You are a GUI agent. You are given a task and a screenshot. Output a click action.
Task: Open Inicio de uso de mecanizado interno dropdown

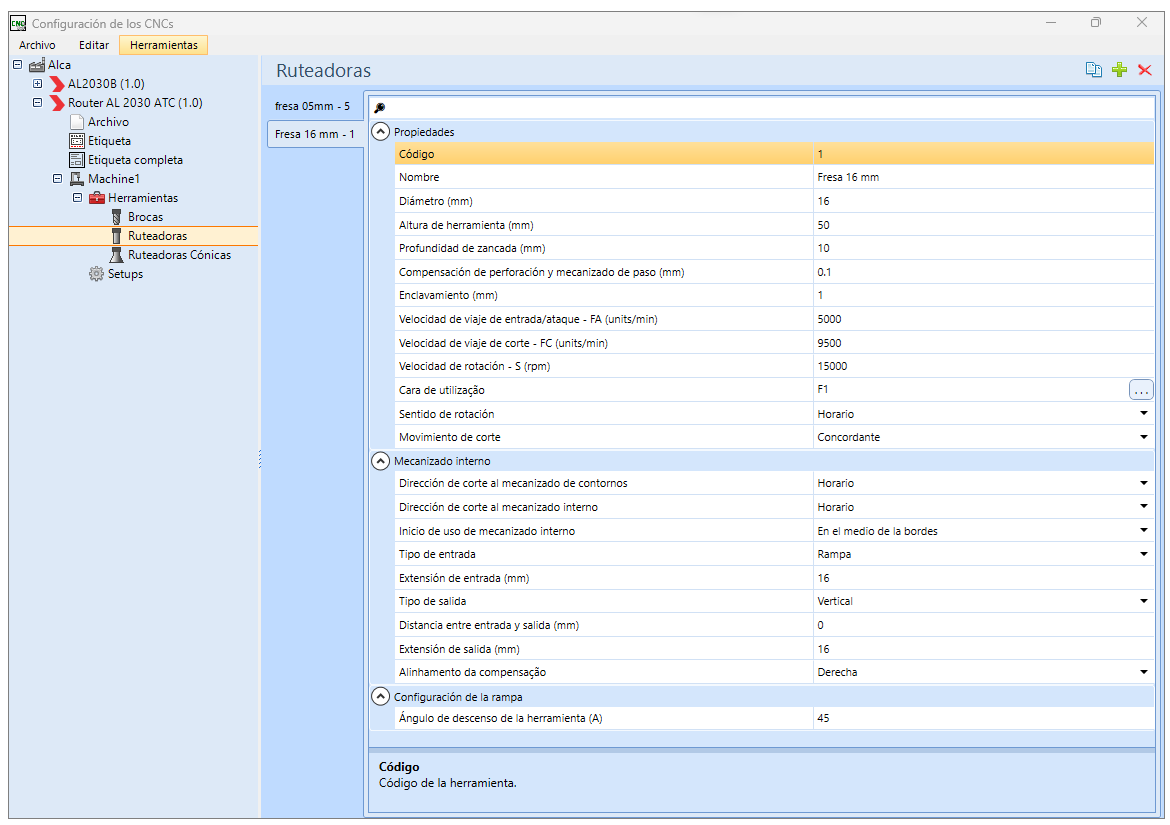[x=1143, y=530]
